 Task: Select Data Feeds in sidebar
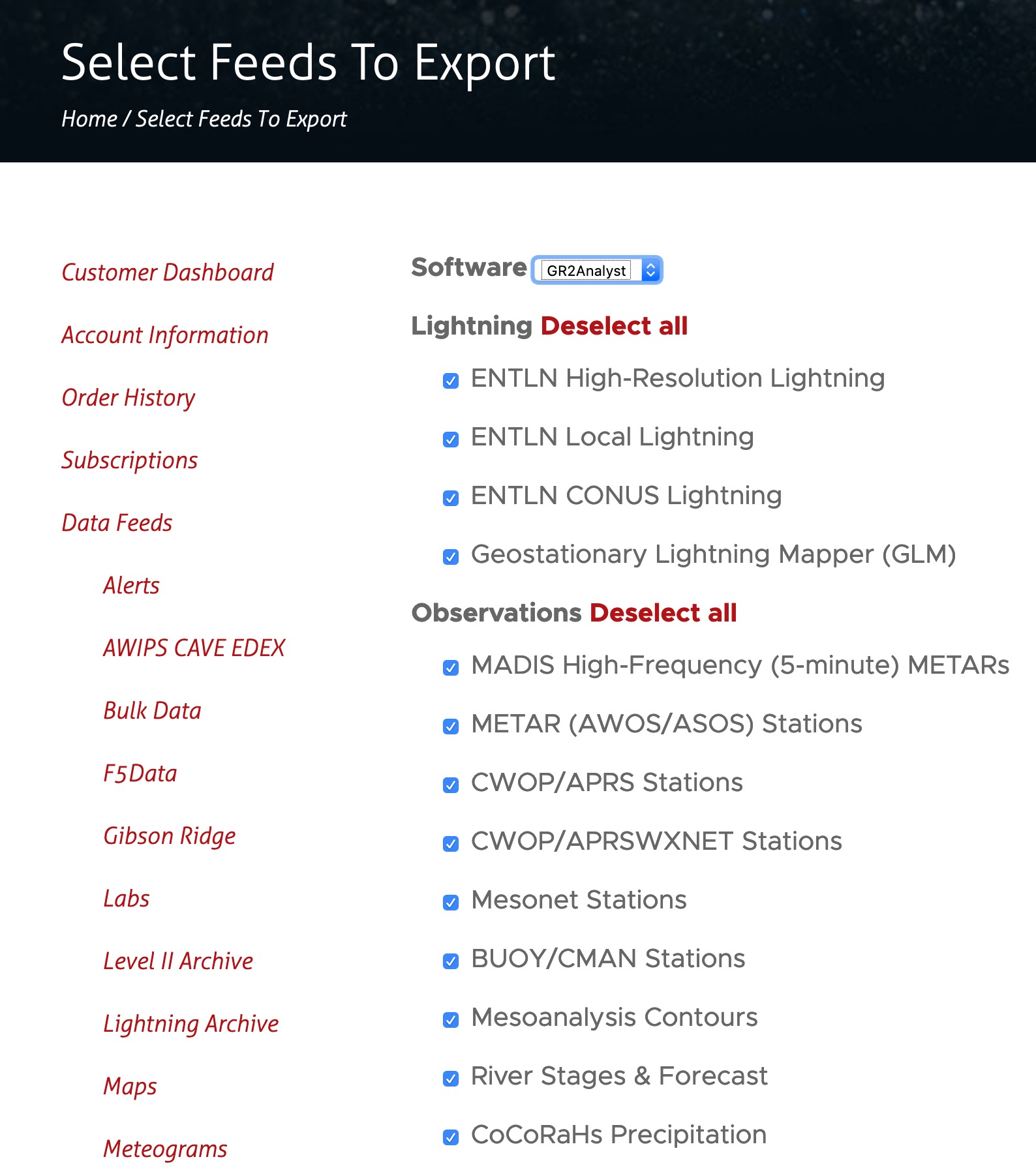[117, 523]
